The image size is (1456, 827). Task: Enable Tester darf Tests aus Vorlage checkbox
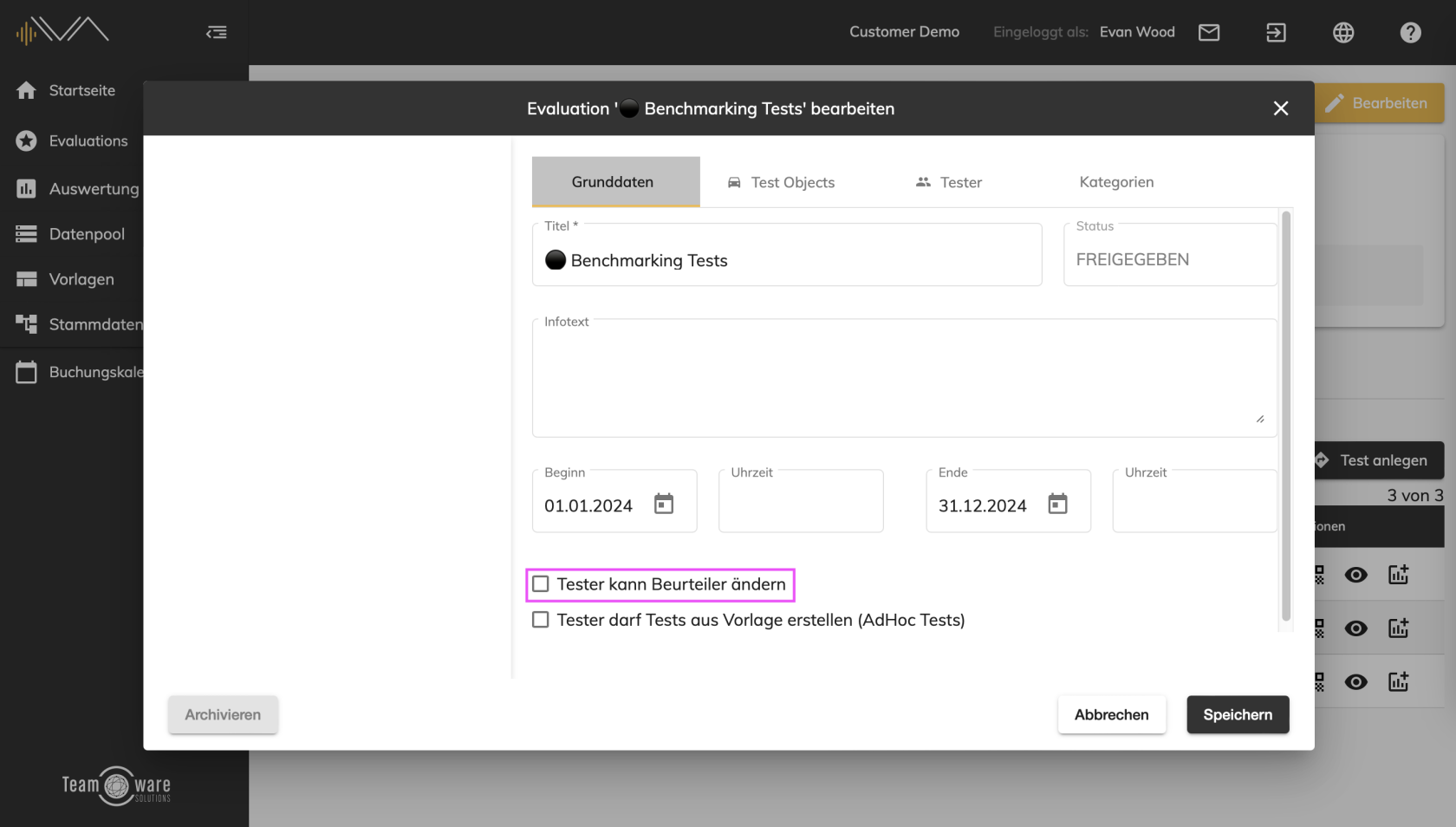[x=541, y=620]
